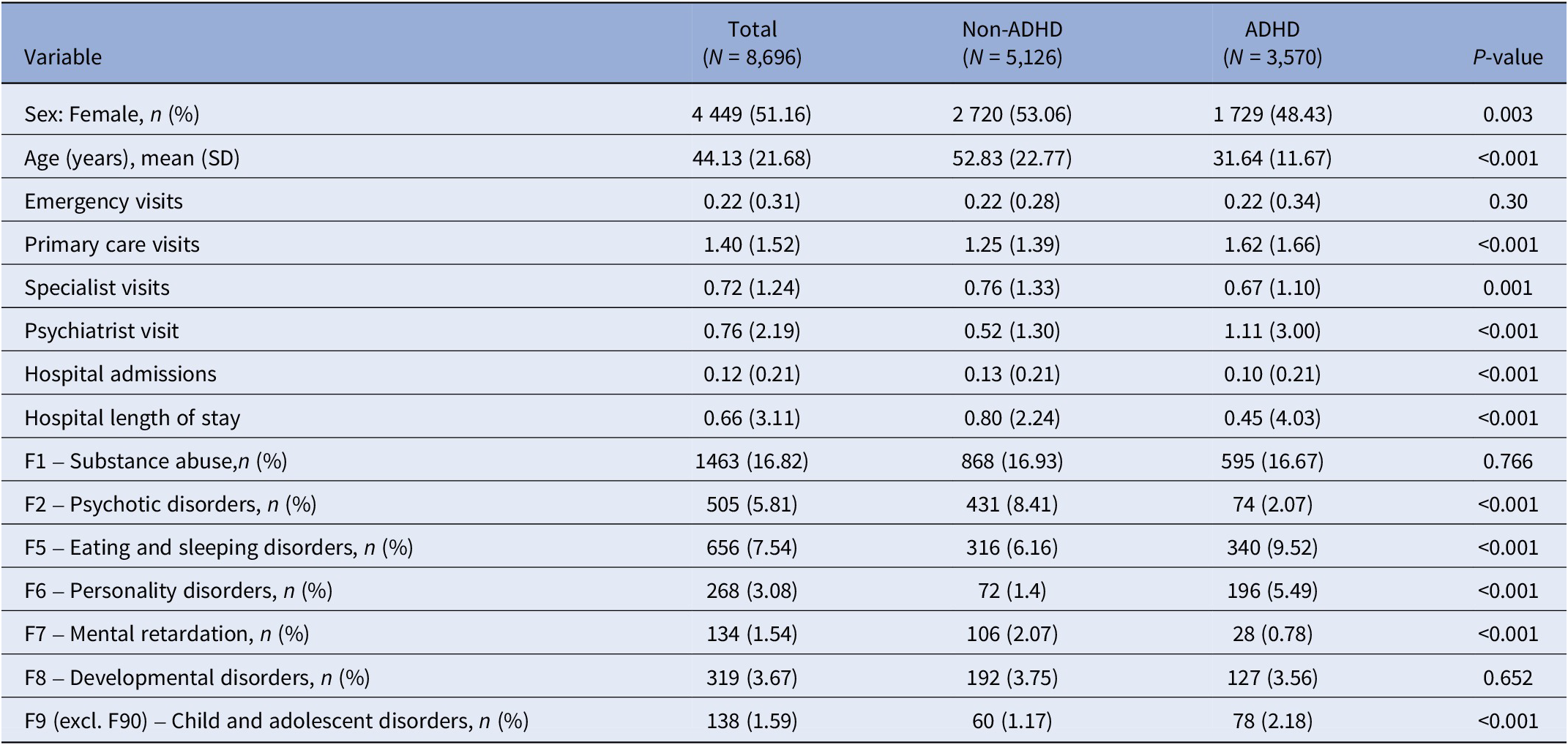Select the F1 – Substance abuse row label

click(155, 461)
